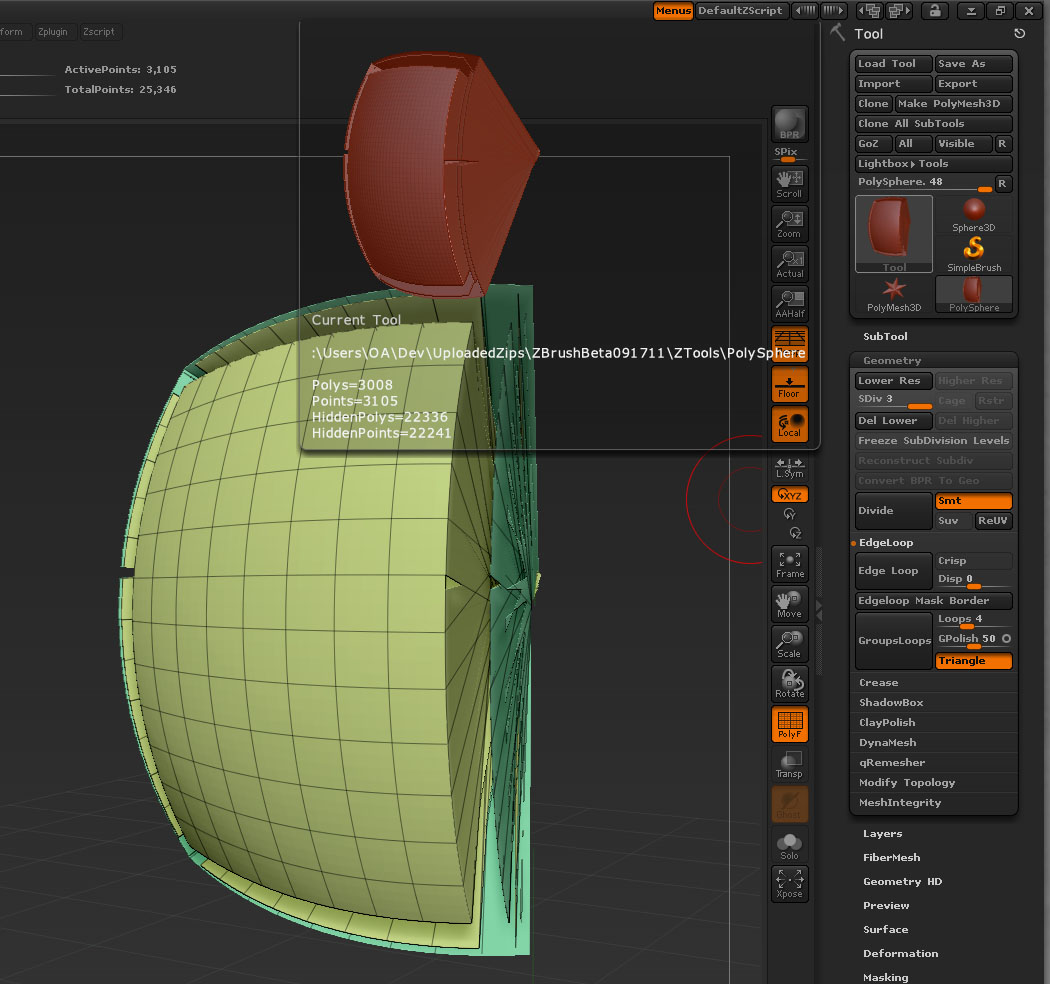Open the Zscript menu
Viewport: 1050px width, 984px height.
pyautogui.click(x=98, y=32)
